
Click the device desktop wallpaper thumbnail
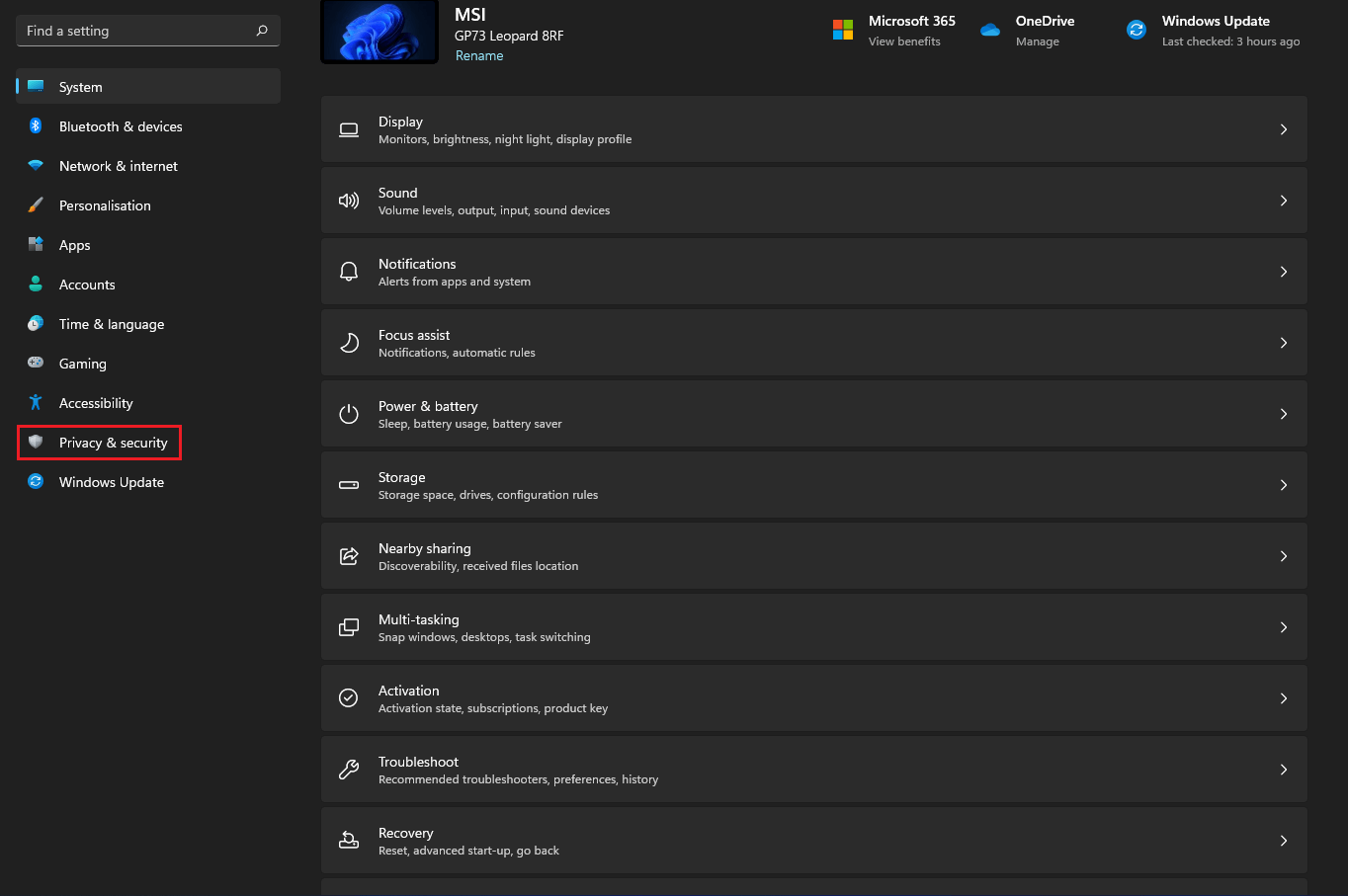click(x=379, y=31)
